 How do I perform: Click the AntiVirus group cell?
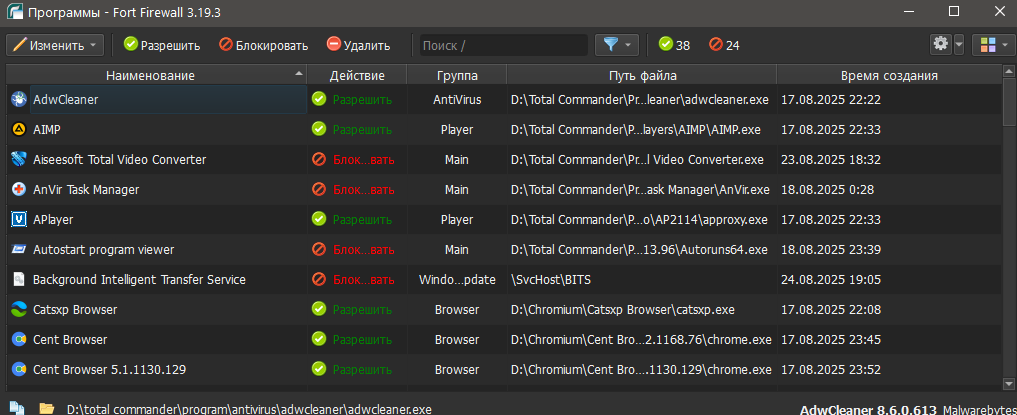[x=457, y=100]
